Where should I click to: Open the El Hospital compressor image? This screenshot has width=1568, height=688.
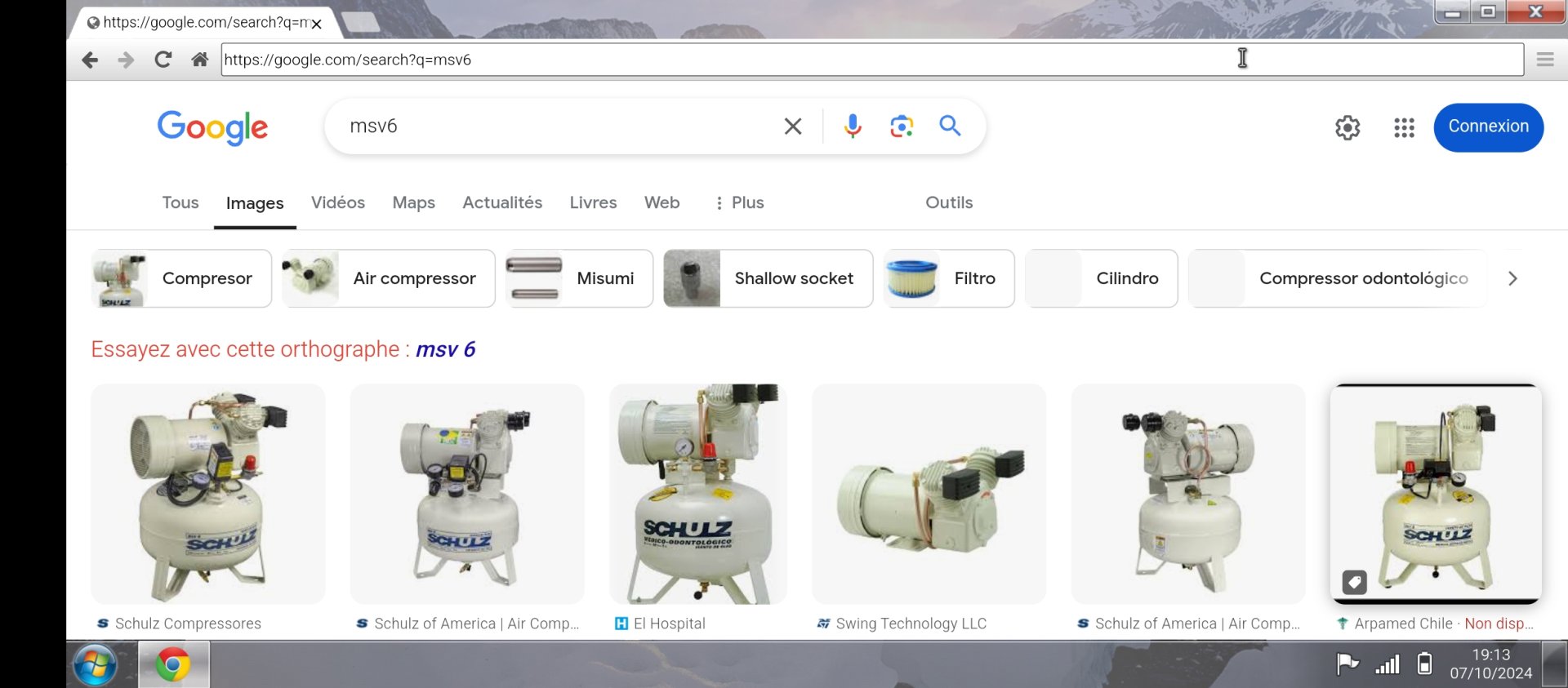pos(698,494)
